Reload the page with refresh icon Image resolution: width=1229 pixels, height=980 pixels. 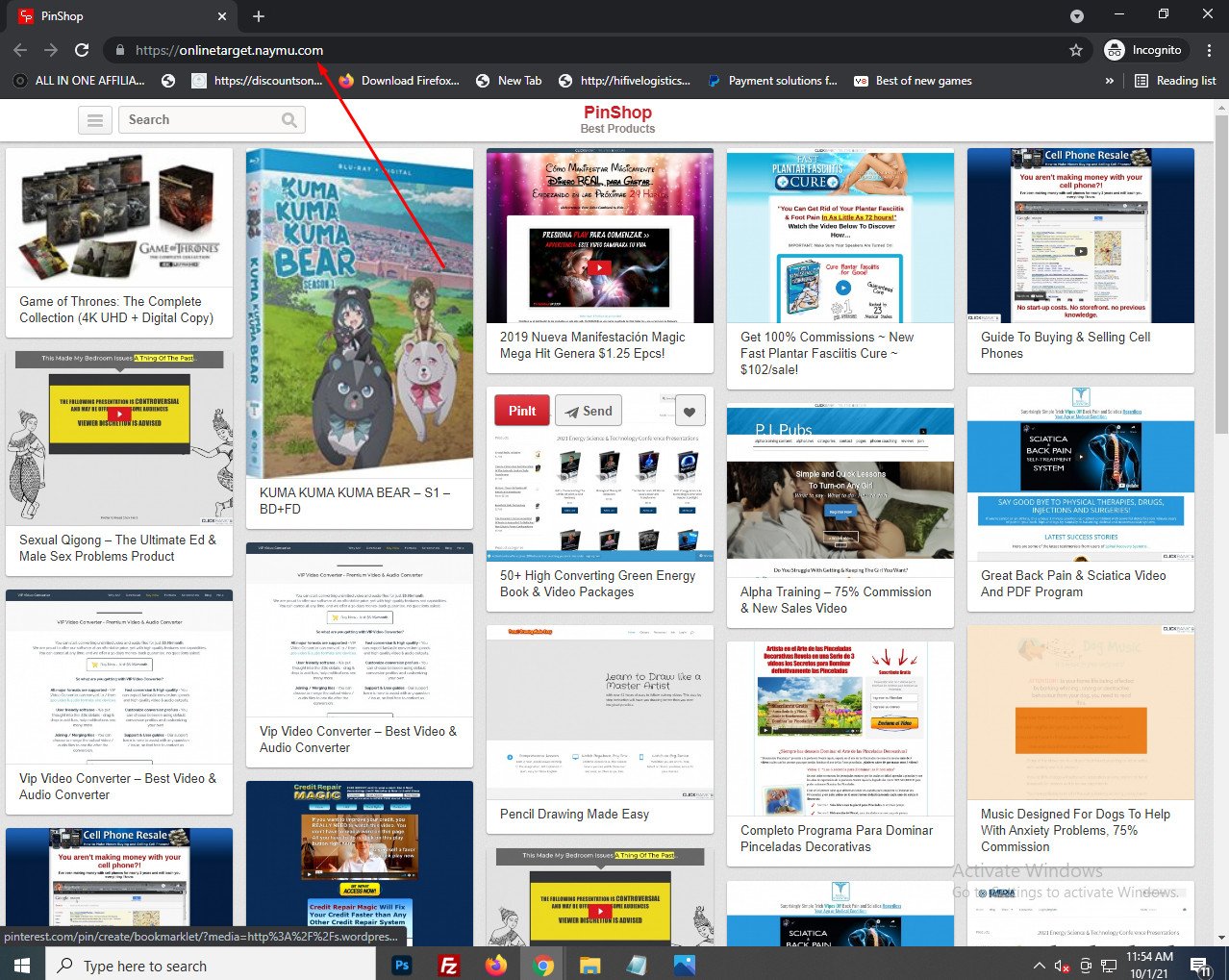coord(82,50)
